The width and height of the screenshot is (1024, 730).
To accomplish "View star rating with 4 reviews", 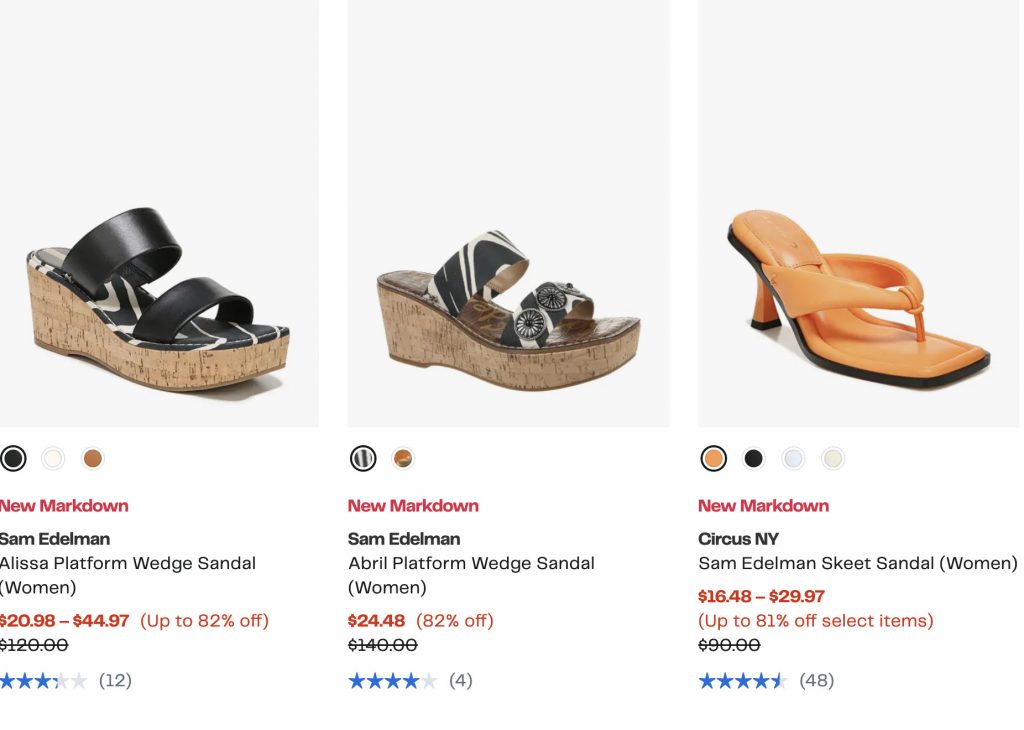I will click(392, 681).
